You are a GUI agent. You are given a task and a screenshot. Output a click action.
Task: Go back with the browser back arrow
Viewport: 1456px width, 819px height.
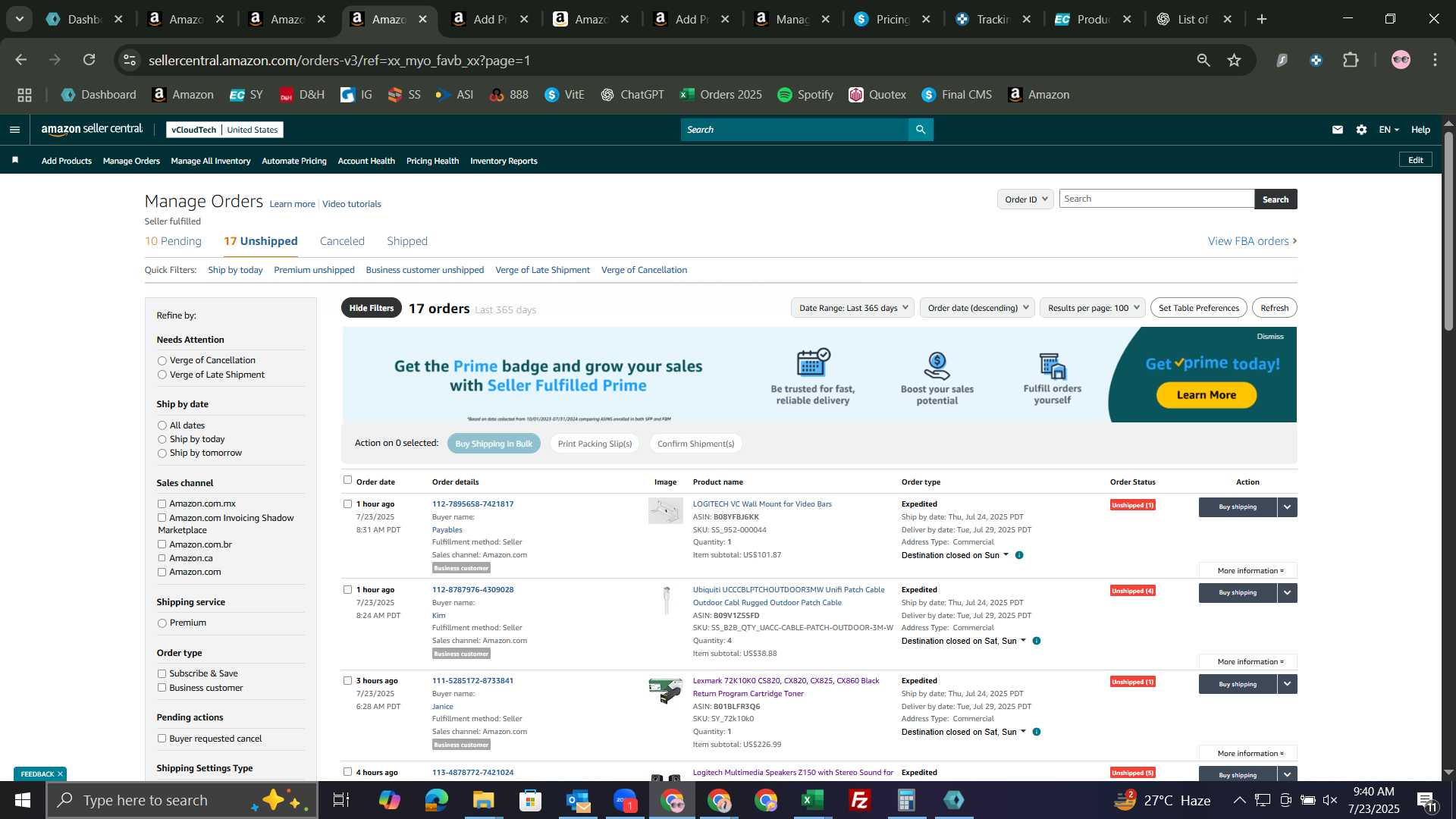(x=21, y=60)
